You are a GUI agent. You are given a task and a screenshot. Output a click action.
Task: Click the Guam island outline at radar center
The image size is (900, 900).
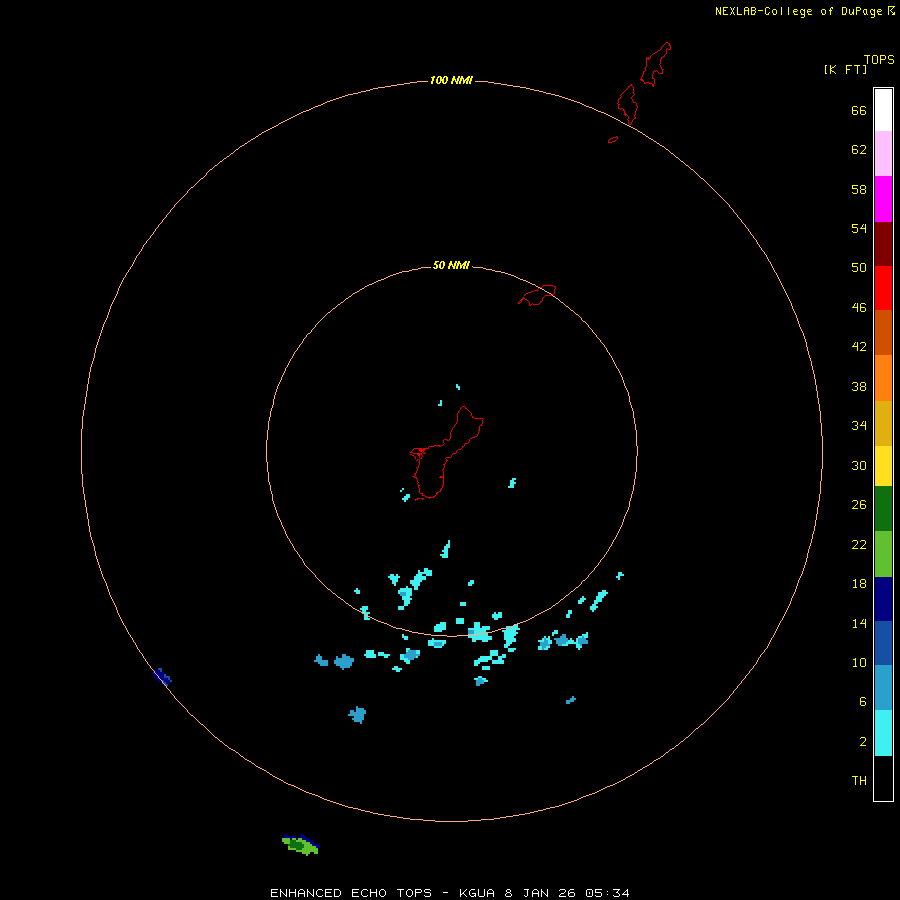tap(447, 453)
